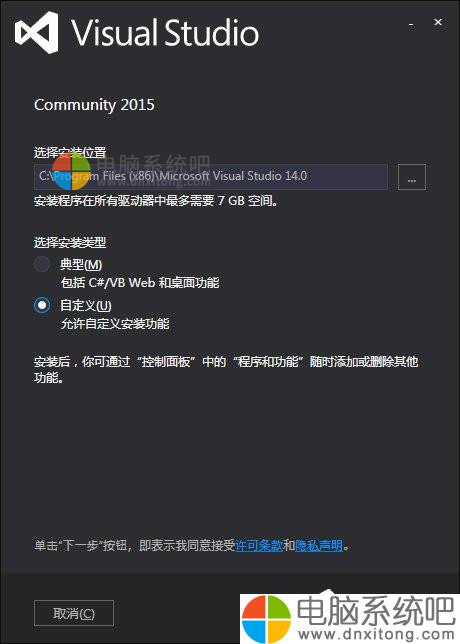Click the 选择安装类型 section label
Viewport: 460px width, 644px height.
[x=70, y=242]
